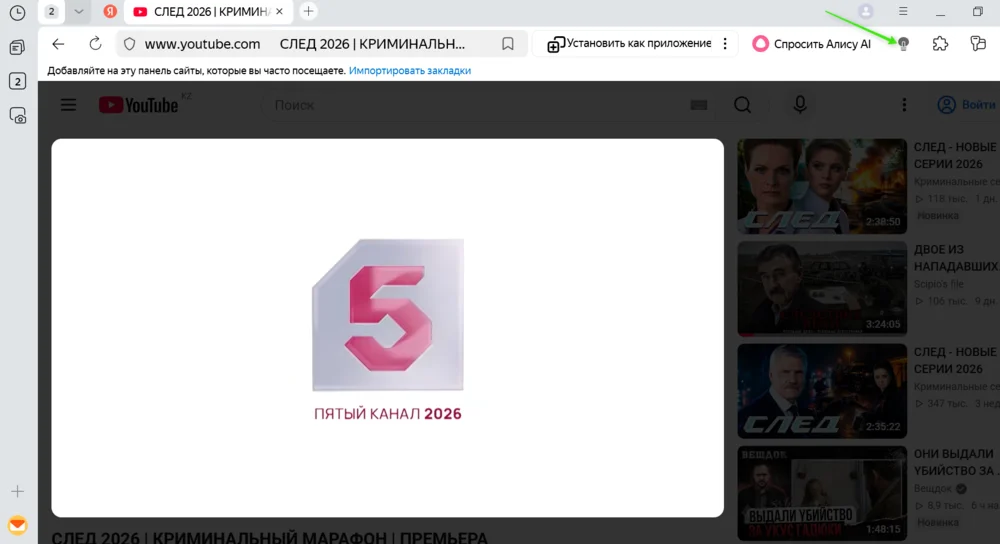Click Спросить Алису AI button
Viewport: 1000px width, 544px height.
(x=811, y=44)
